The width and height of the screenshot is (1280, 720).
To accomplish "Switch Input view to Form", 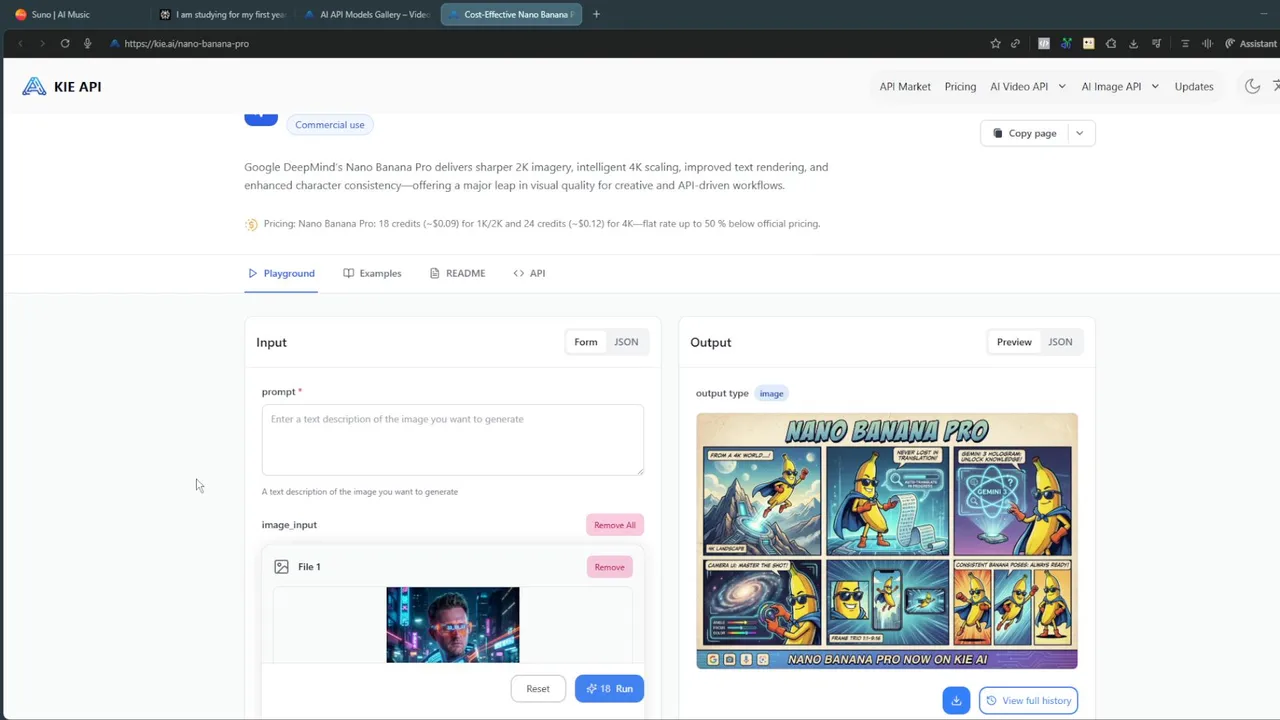I will tap(586, 342).
